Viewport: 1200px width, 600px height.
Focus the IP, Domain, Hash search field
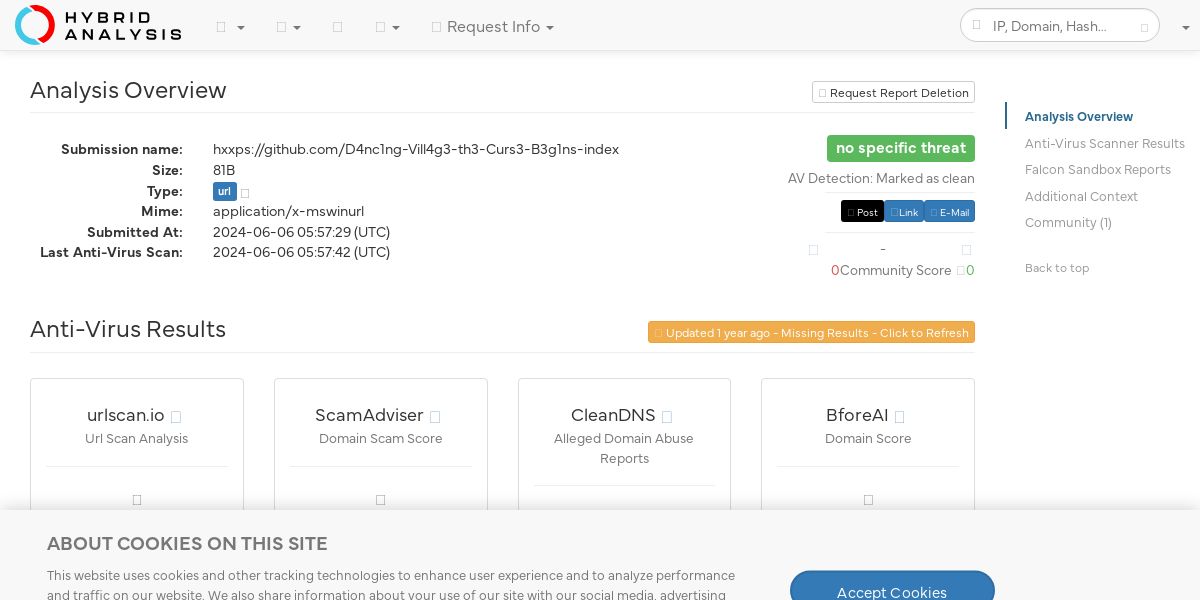1060,26
